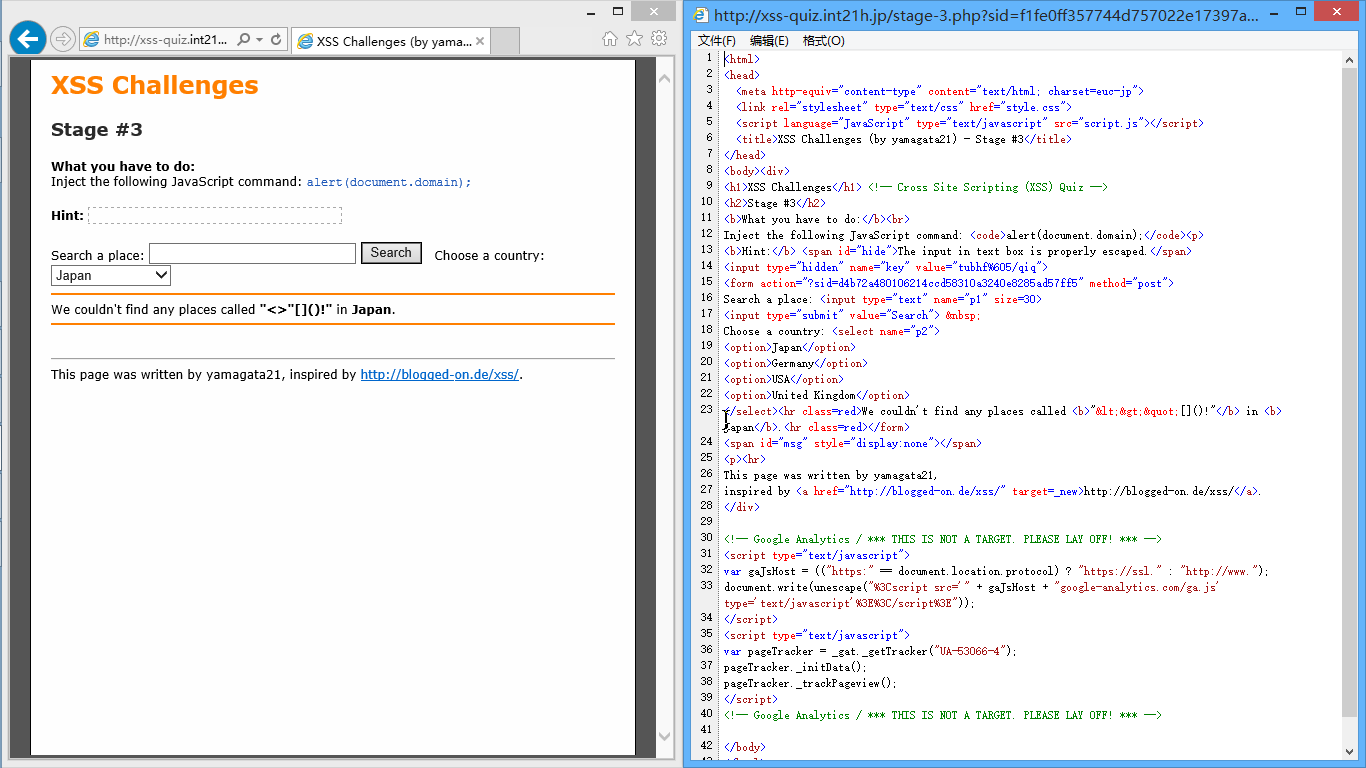Open the 文件(F) menu in source viewer
This screenshot has height=768, width=1366.
click(x=716, y=41)
